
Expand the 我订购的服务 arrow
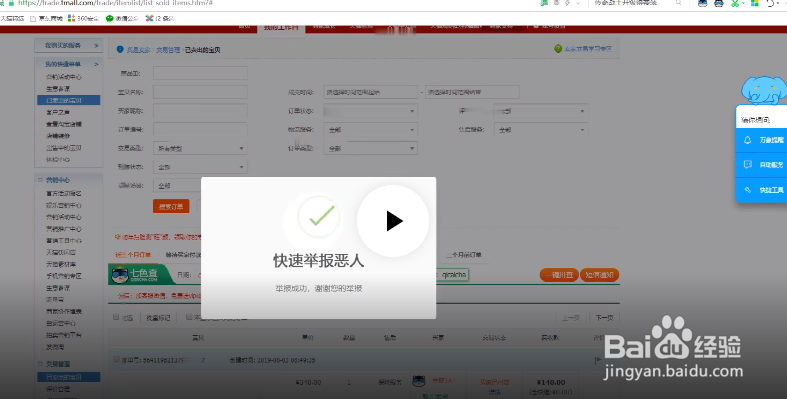click(96, 45)
